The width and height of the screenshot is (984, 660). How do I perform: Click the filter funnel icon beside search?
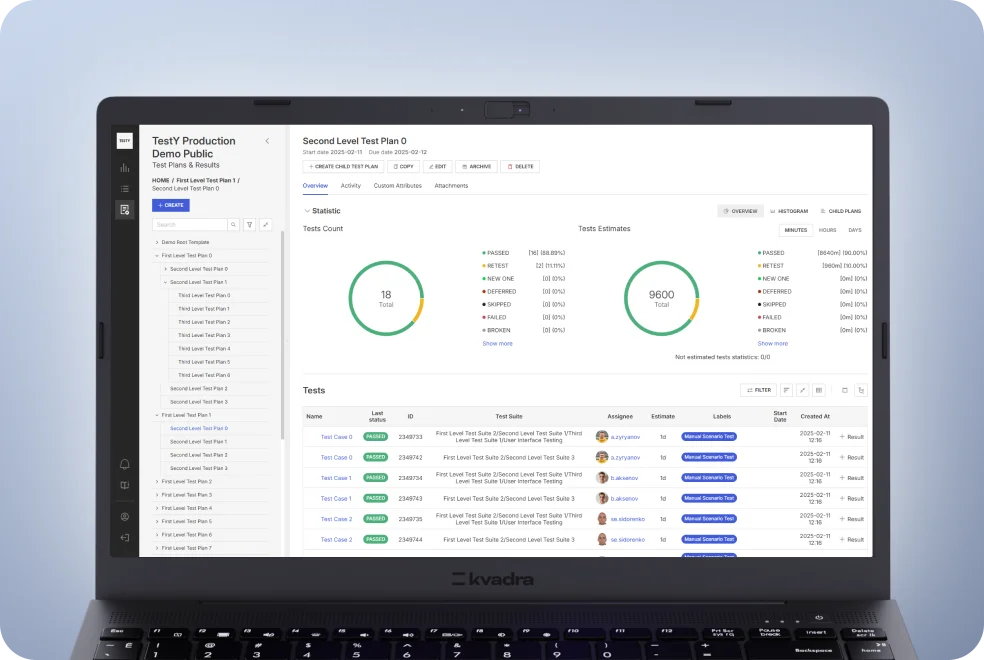(249, 225)
